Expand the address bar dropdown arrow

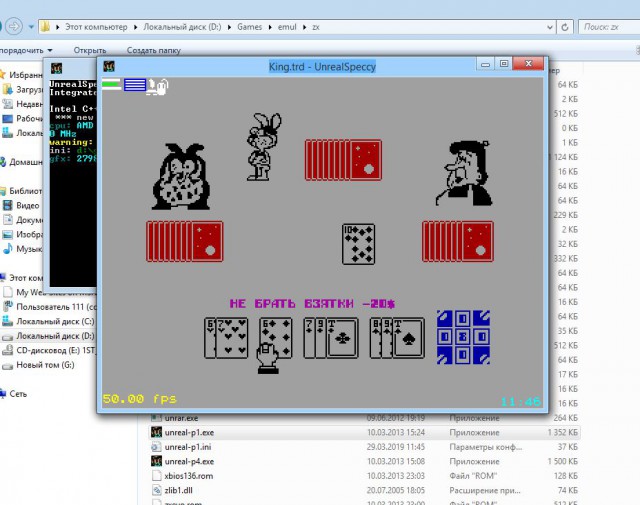[550, 27]
